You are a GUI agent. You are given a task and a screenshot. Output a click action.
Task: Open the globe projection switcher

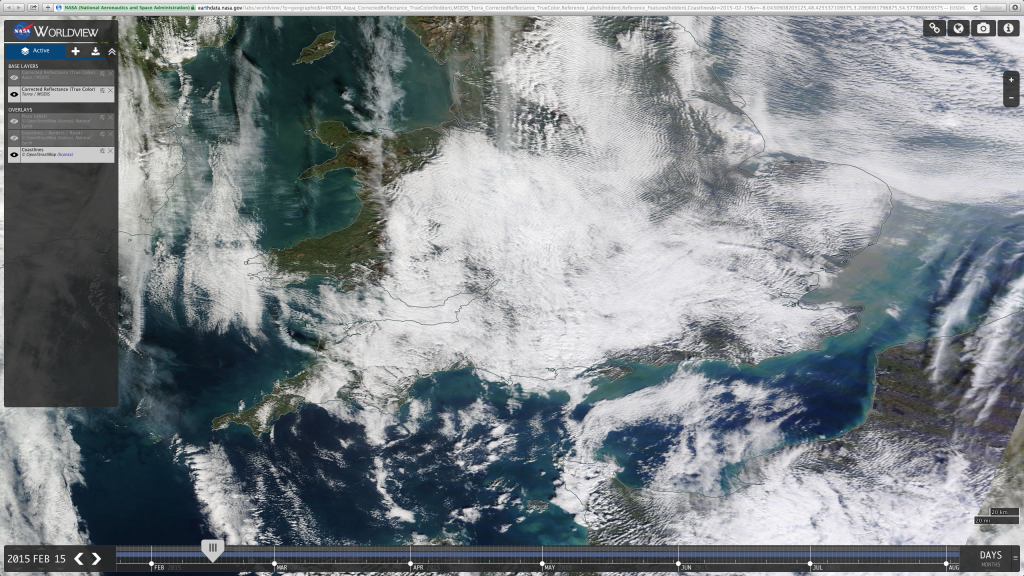coord(959,28)
